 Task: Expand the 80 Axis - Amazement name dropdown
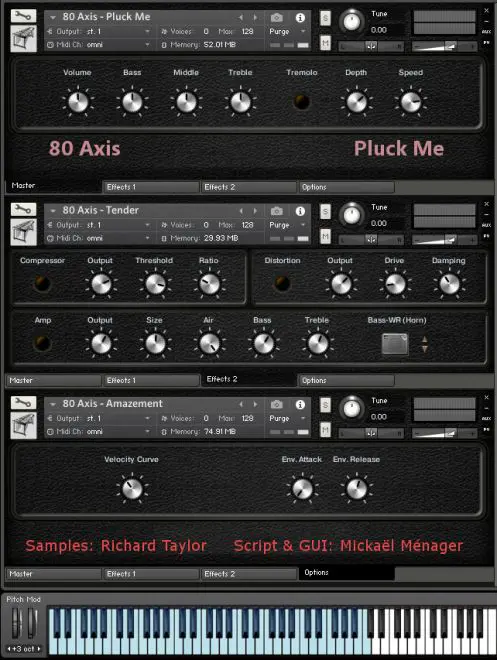53,404
